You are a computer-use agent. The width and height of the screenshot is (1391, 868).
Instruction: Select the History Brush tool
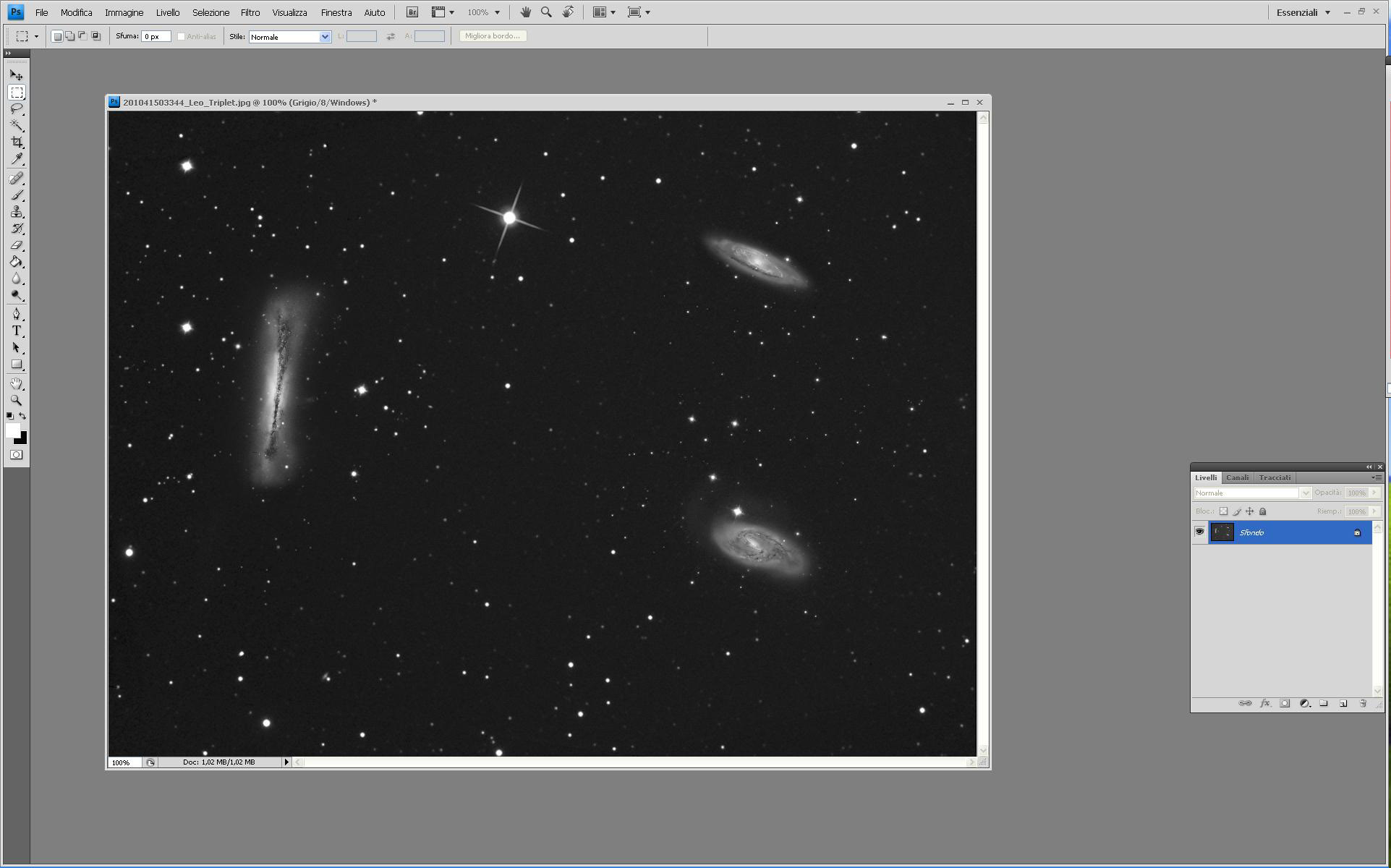click(17, 229)
